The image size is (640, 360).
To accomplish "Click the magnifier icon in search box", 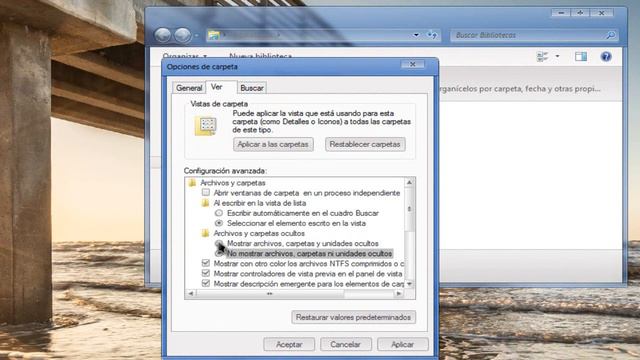I will coord(610,36).
